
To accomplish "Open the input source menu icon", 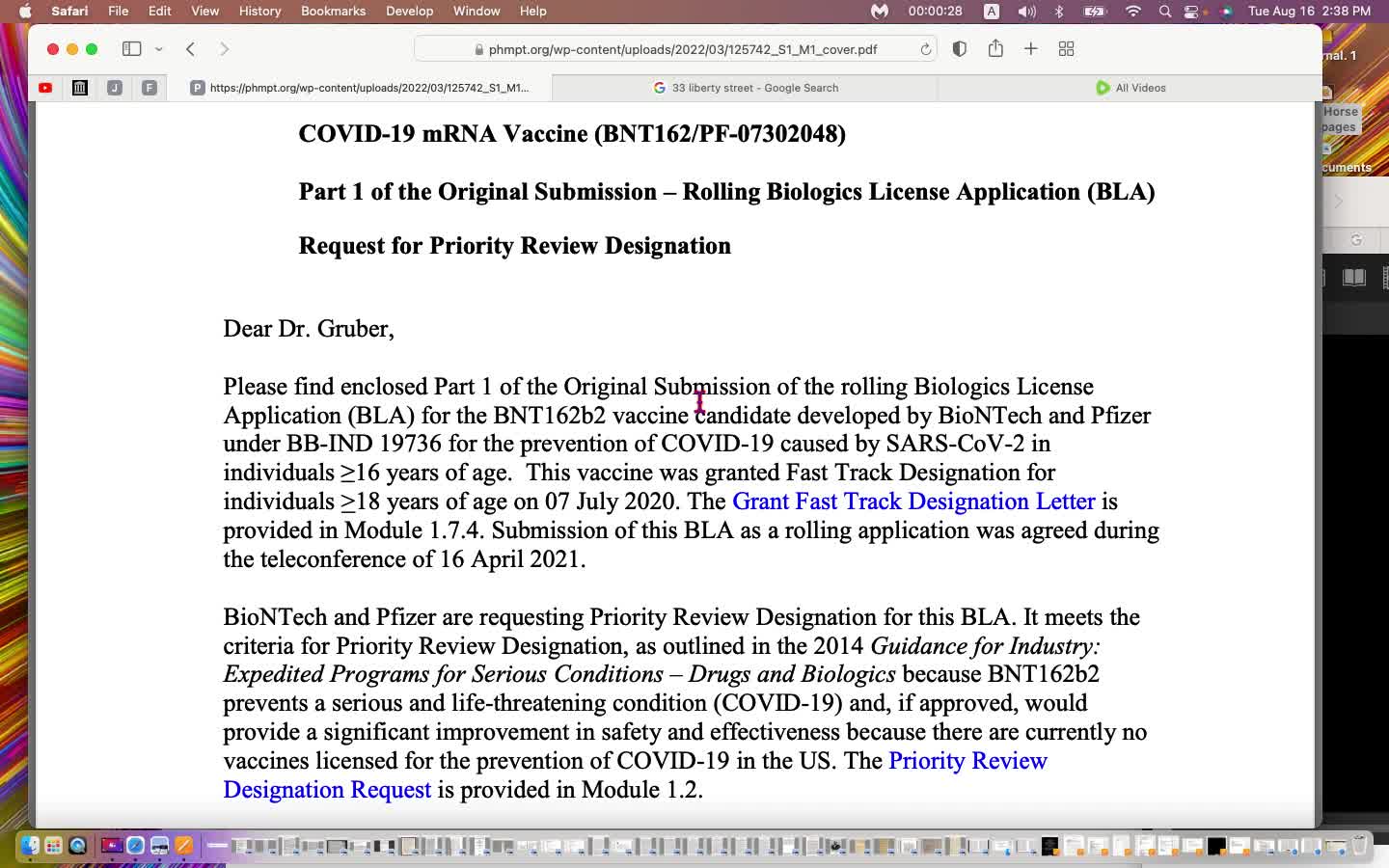I will (x=992, y=11).
